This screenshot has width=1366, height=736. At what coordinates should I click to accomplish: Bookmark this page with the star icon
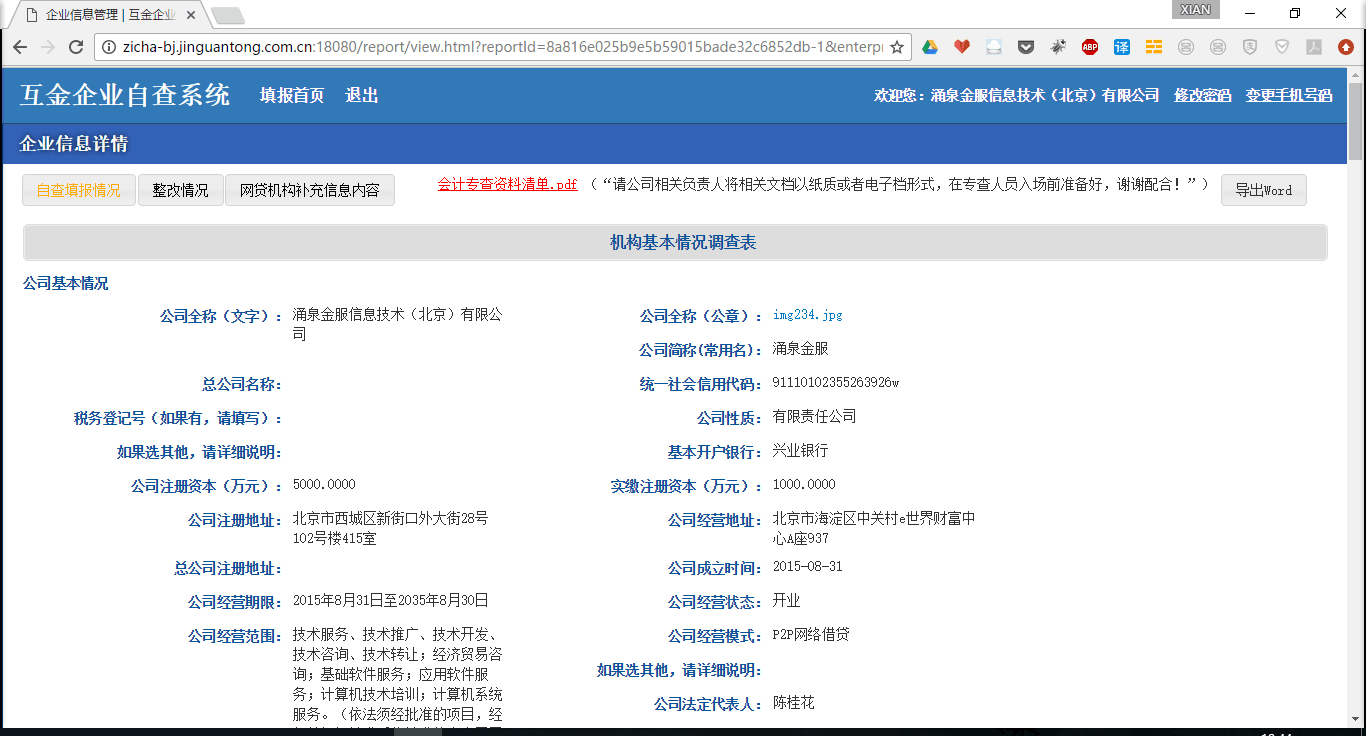click(897, 47)
